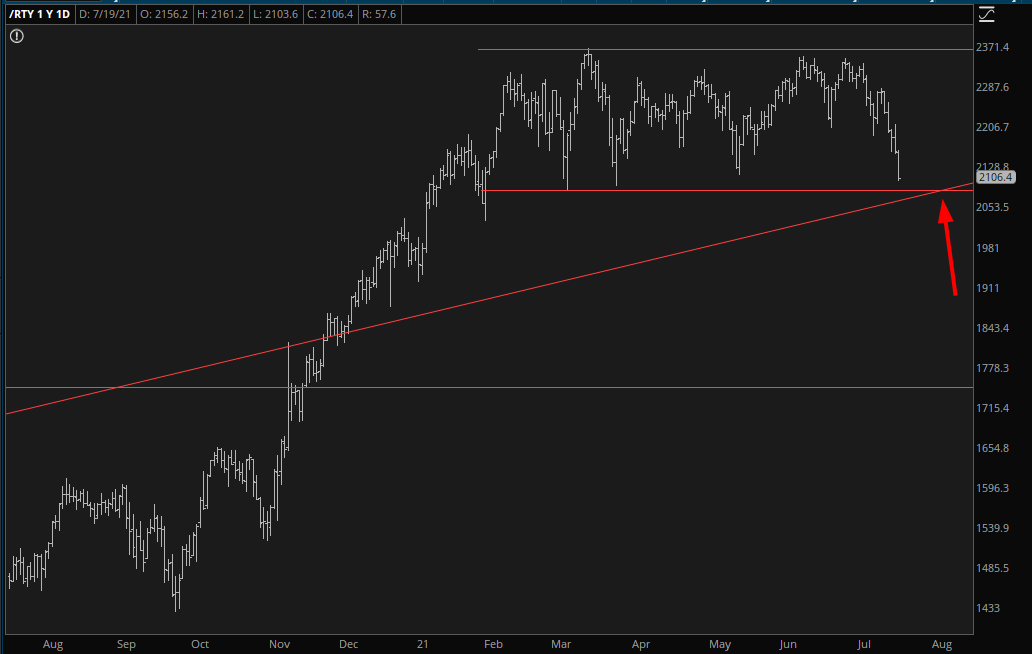The image size is (1032, 654).
Task: Click the 21 year marker on time axis
Action: pos(424,645)
